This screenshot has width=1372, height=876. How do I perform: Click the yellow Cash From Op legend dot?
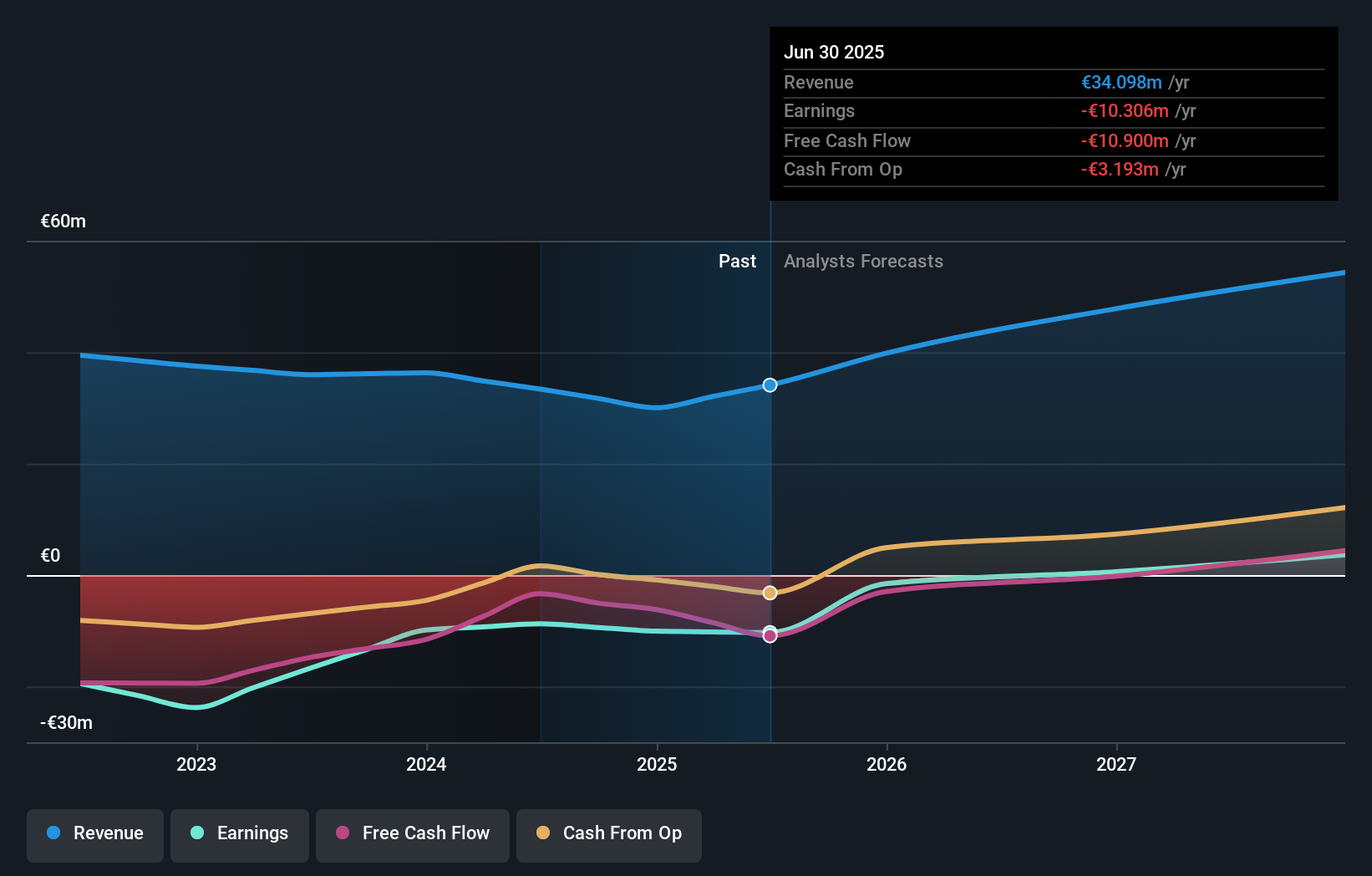pos(543,833)
